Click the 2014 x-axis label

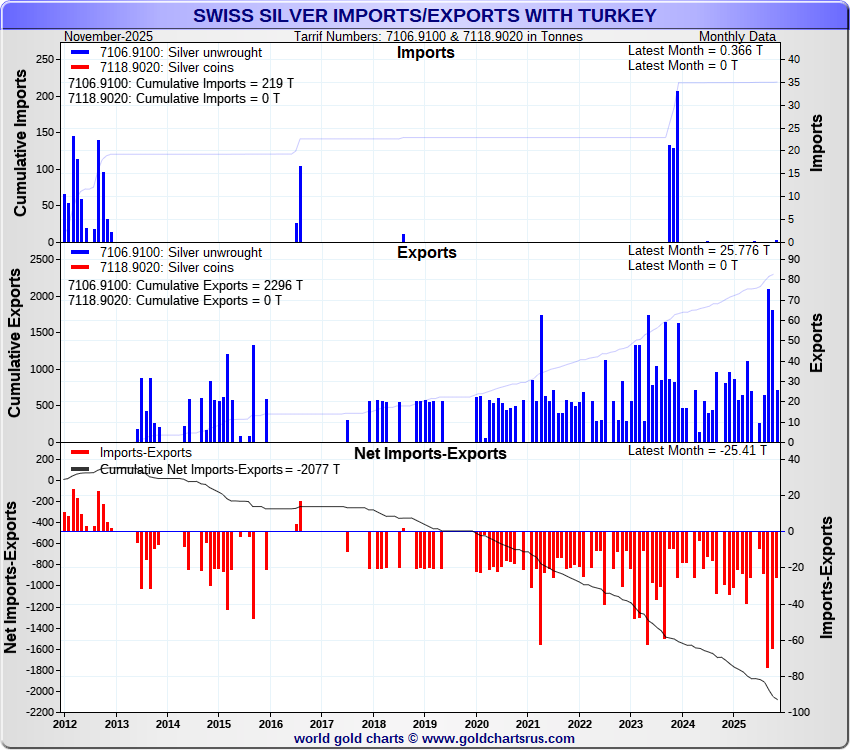tap(168, 724)
